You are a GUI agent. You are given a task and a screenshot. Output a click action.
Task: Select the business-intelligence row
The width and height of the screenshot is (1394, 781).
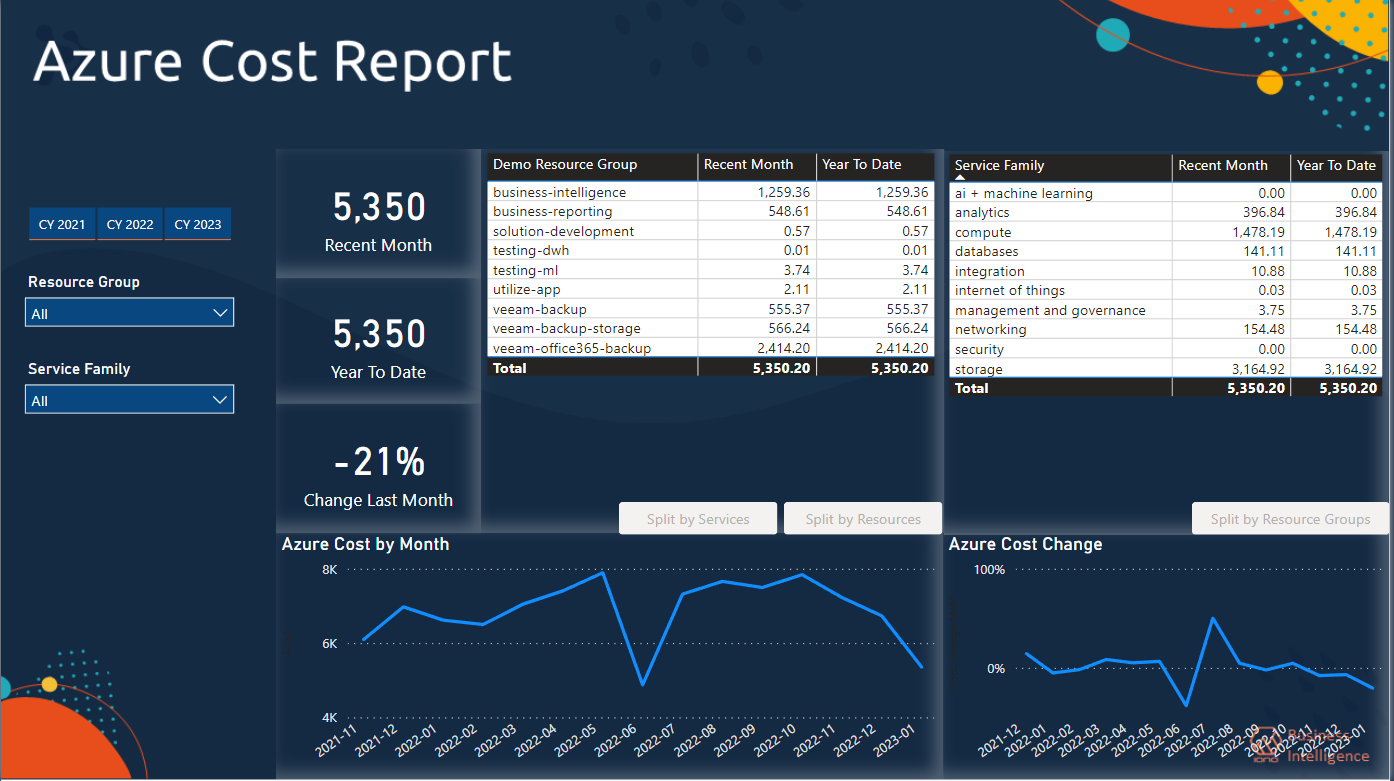[711, 192]
